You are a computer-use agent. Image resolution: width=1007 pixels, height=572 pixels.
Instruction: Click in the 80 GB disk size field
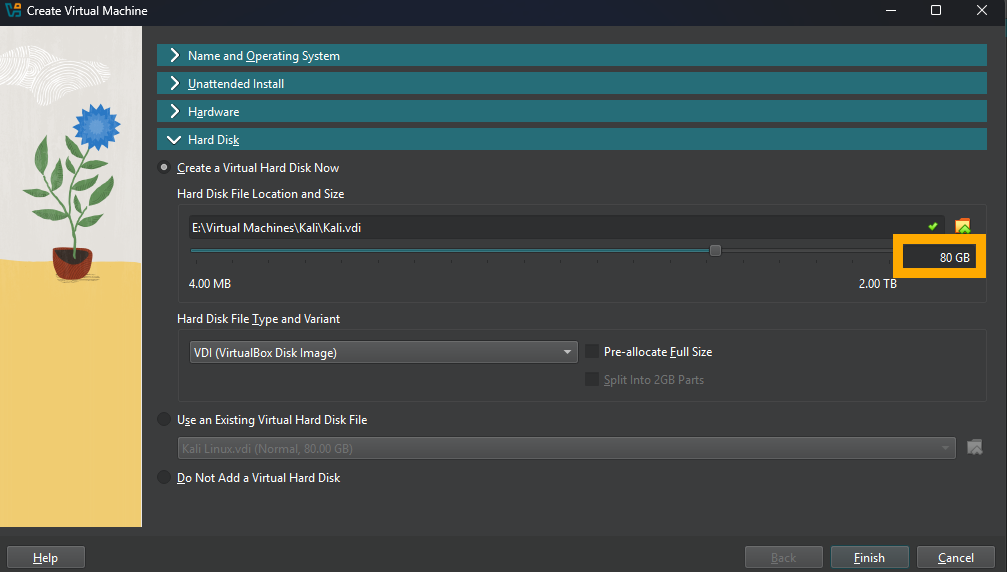[x=940, y=257]
